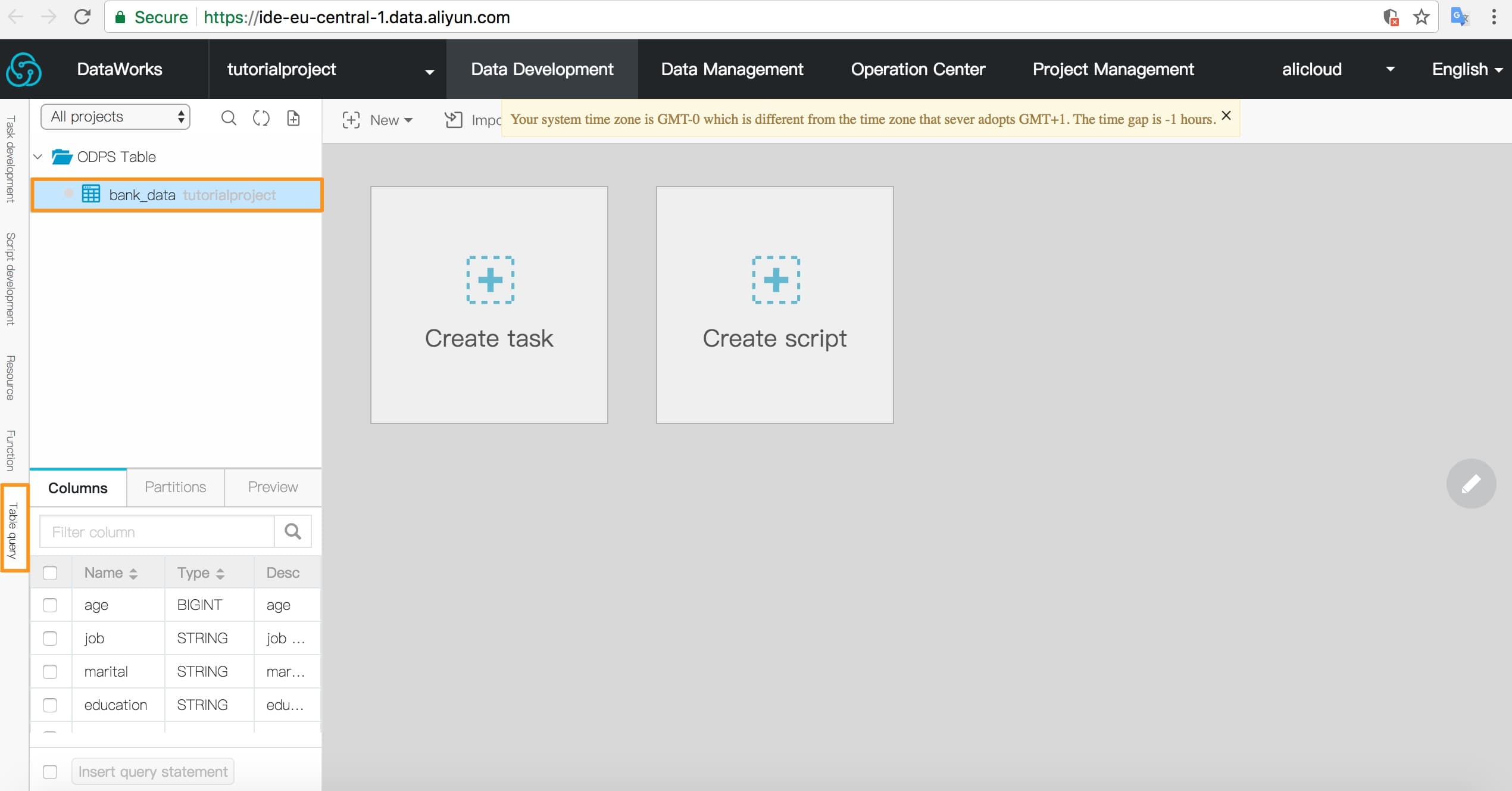Switch to the Preview tab

point(273,487)
